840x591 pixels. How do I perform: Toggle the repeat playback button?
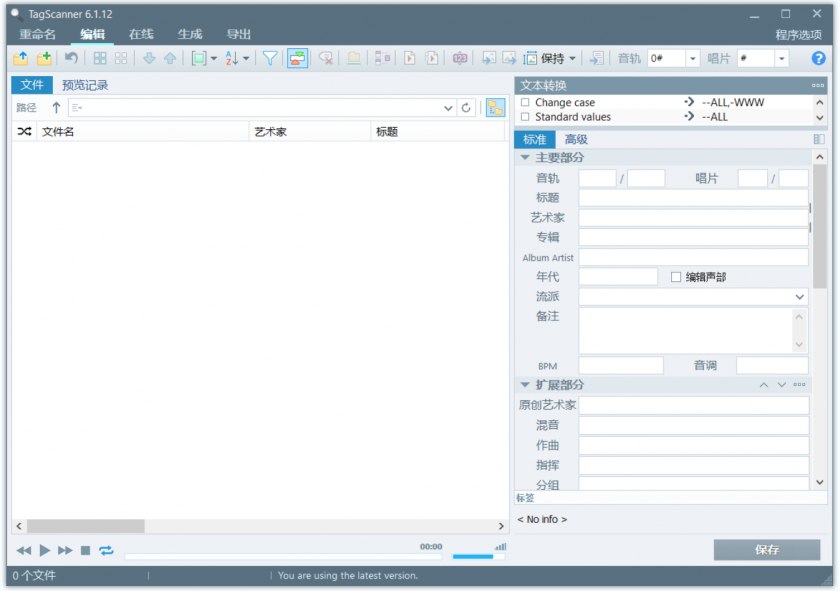(x=106, y=550)
